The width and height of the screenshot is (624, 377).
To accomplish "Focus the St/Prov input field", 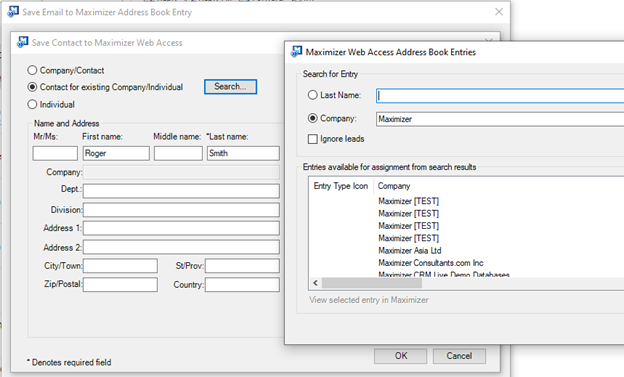I will (x=242, y=266).
